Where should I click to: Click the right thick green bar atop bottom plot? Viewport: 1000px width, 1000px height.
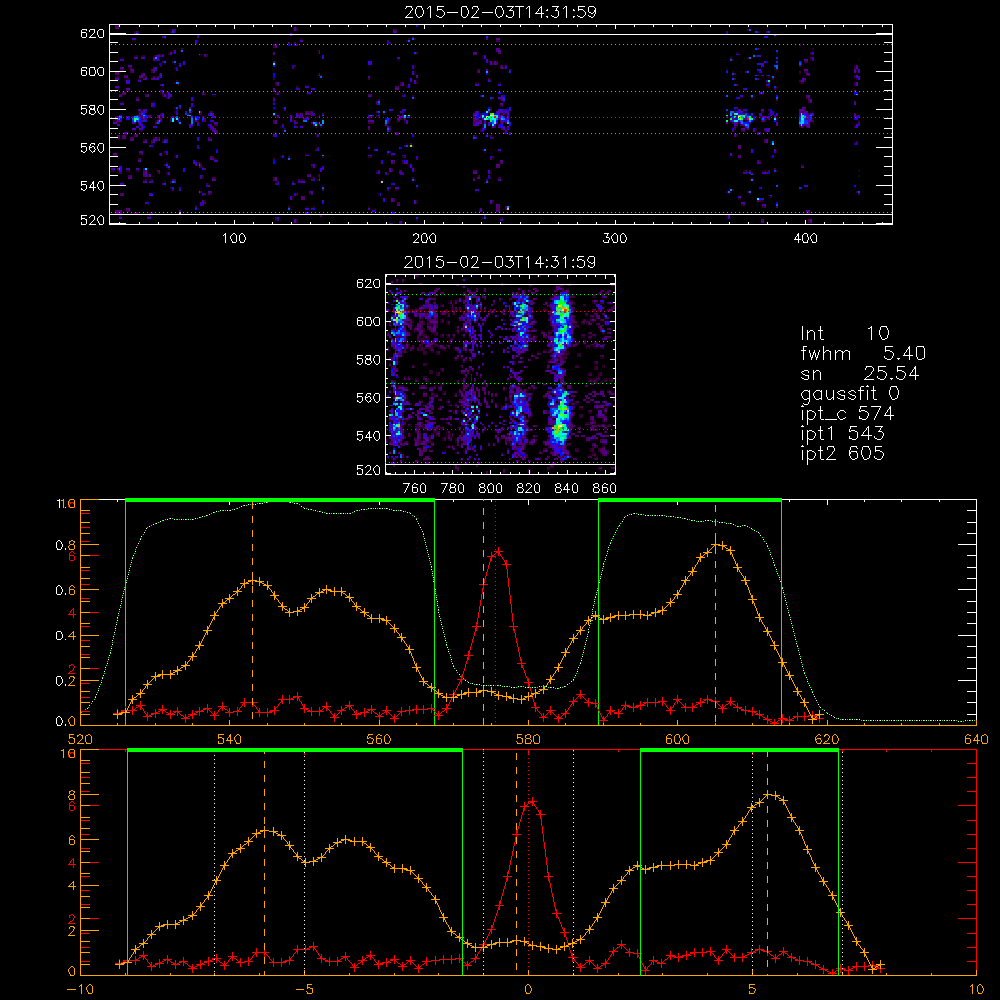739,750
